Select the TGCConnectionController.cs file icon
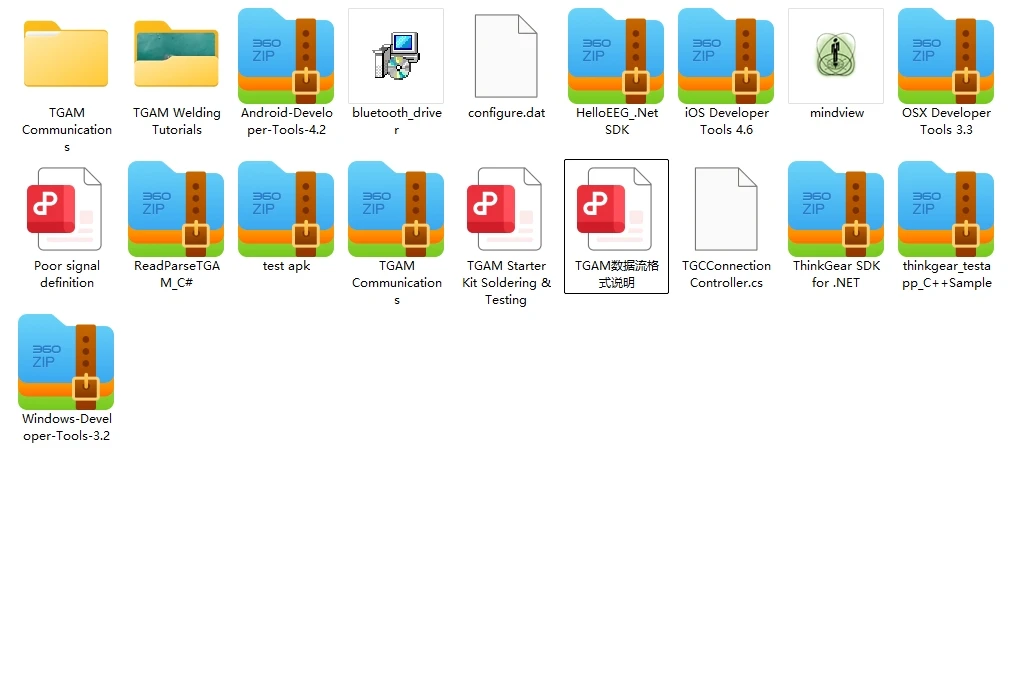The image size is (1010, 684). point(726,209)
